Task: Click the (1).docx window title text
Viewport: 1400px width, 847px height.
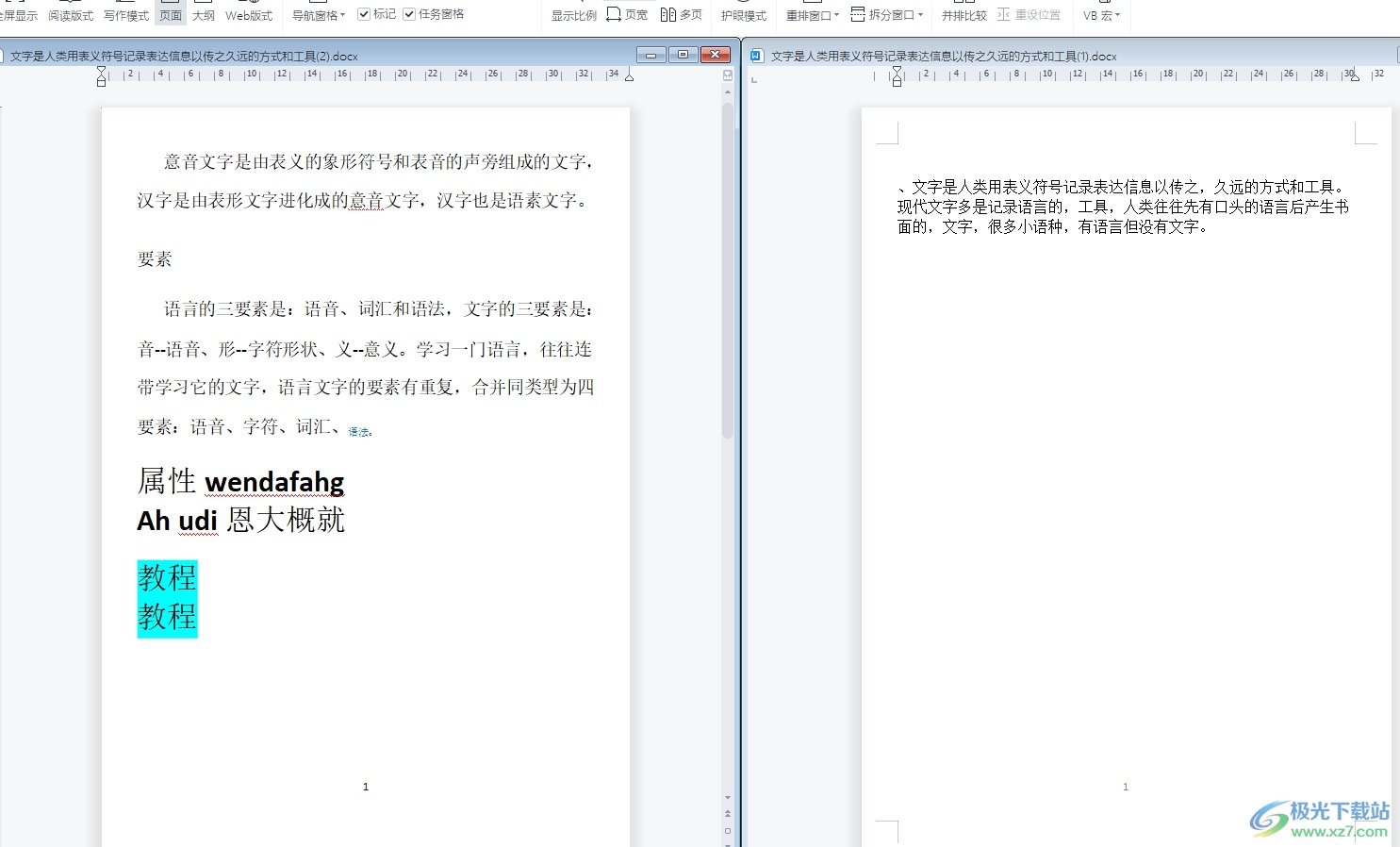Action: tap(944, 57)
